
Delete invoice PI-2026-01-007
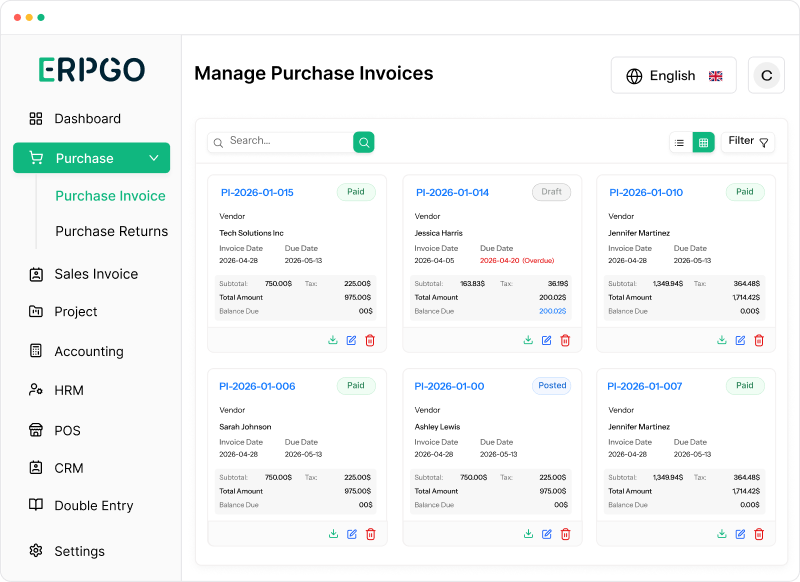759,534
